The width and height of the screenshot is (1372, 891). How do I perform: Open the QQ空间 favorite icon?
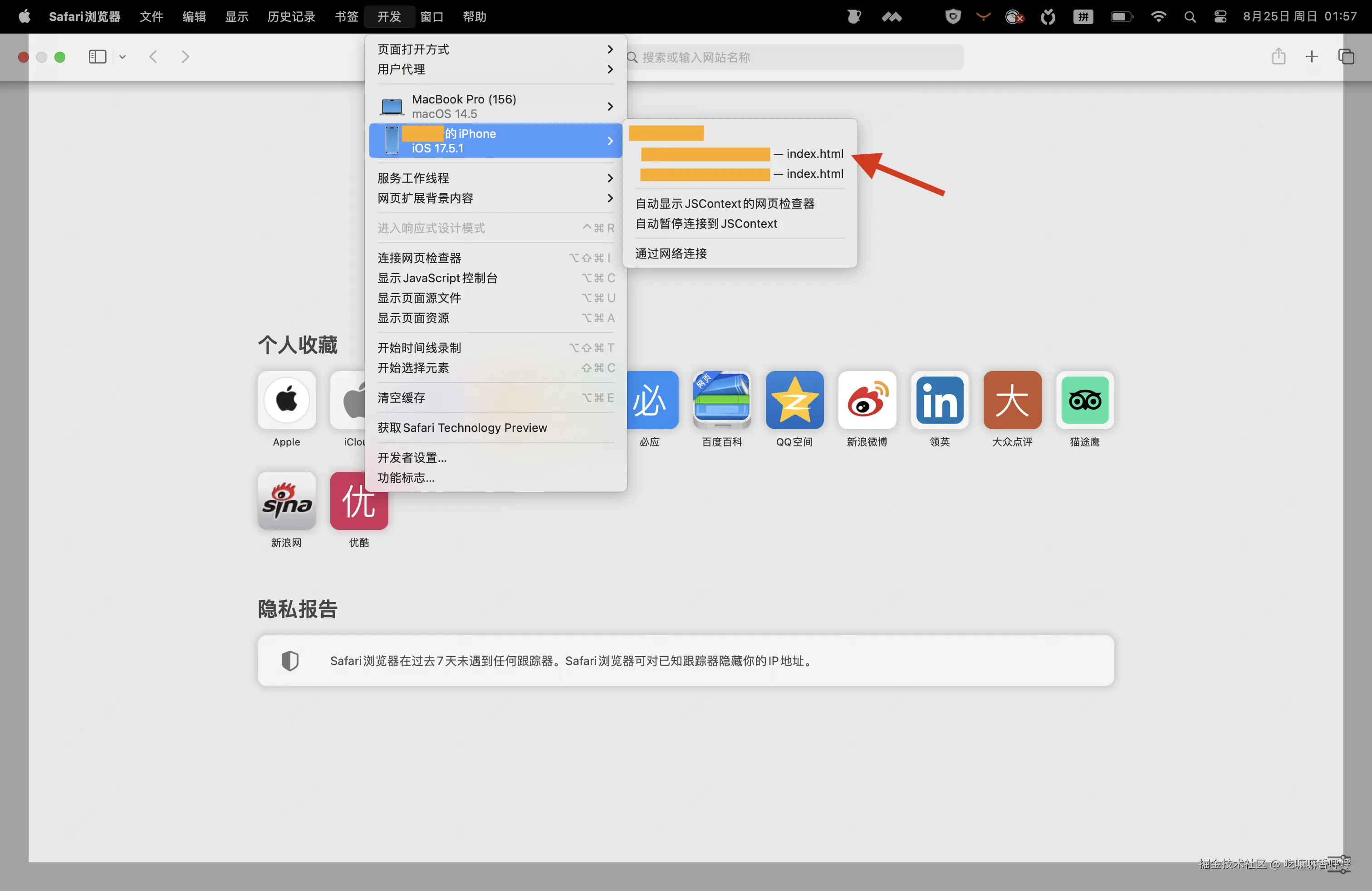click(794, 401)
